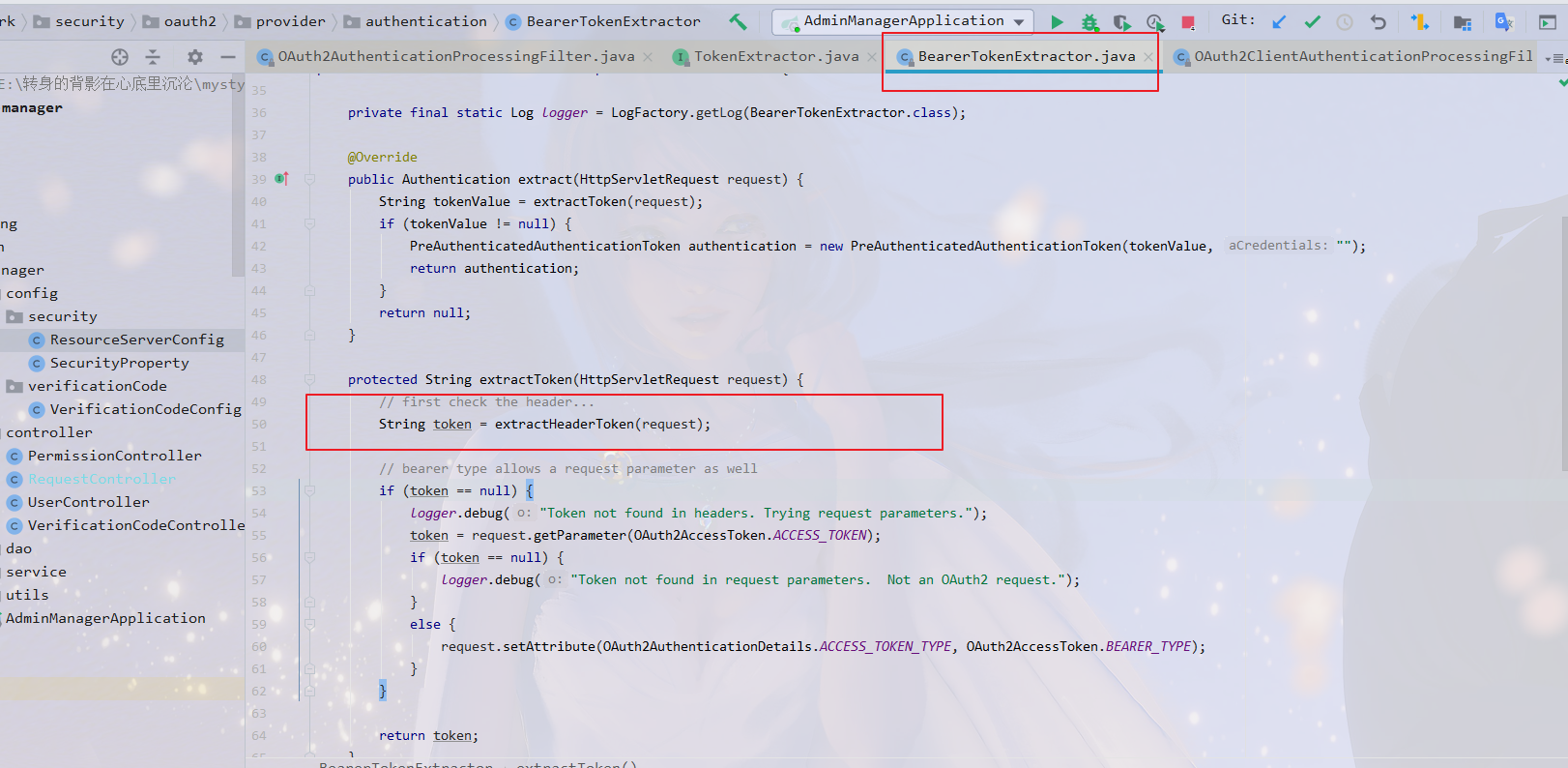Locate current file in project tree
The width and height of the screenshot is (1568, 768).
point(120,57)
